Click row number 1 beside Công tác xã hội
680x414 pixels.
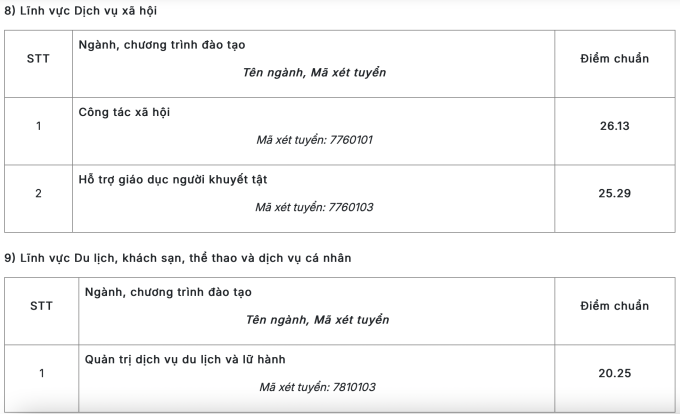pyautogui.click(x=38, y=126)
